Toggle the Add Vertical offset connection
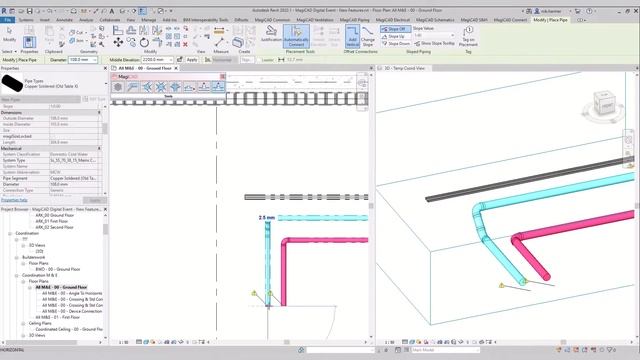Screen dimensions: 640x360 [352, 36]
